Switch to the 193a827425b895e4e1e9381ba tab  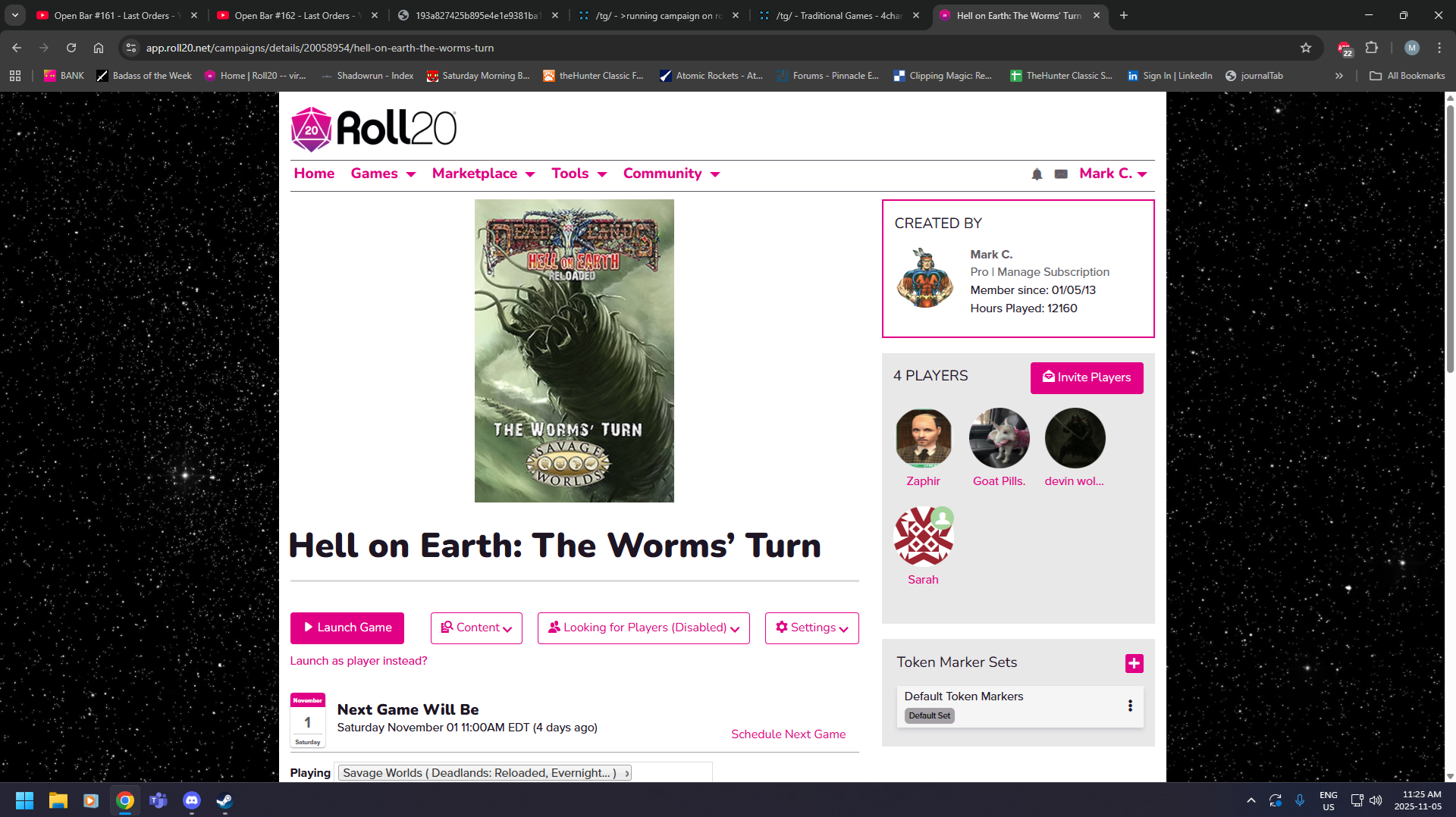click(x=477, y=15)
